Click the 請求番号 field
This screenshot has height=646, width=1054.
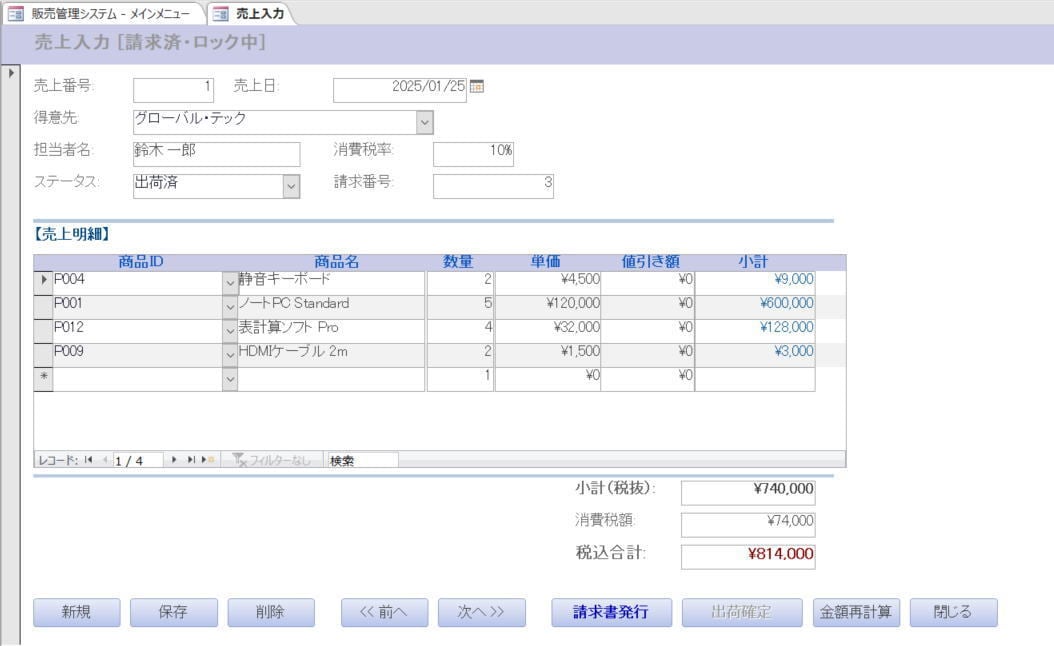(x=493, y=186)
